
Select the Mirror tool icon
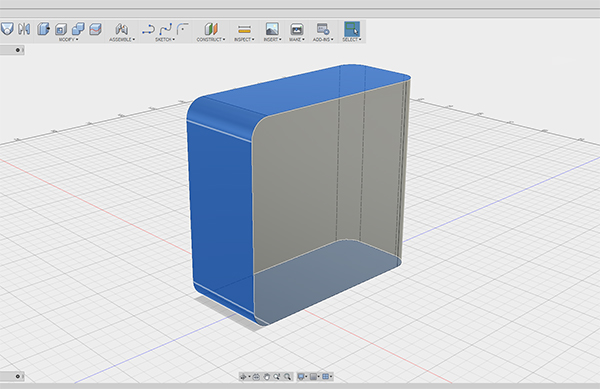[x=24, y=29]
